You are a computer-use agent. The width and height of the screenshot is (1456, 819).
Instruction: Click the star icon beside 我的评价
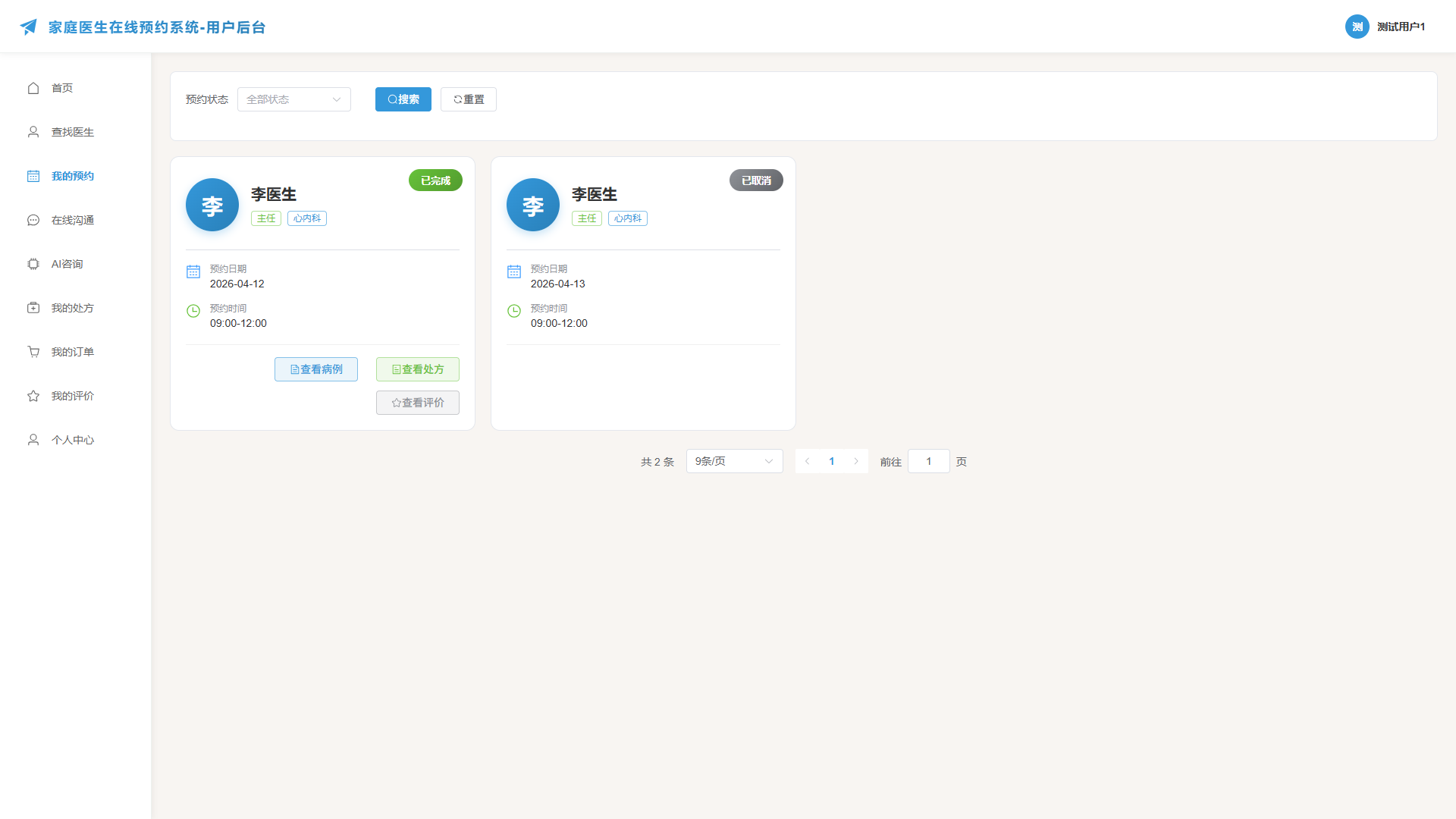coord(33,396)
